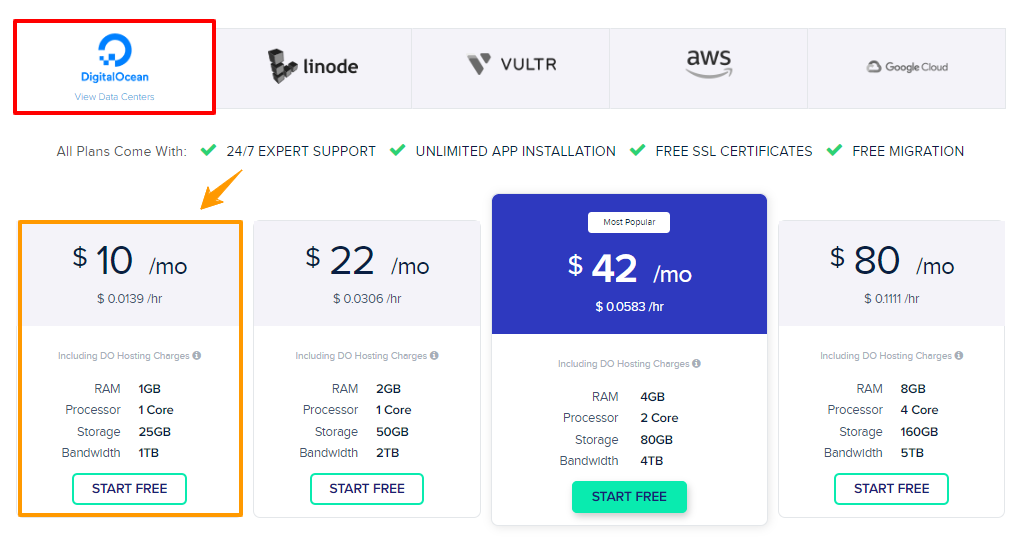Image resolution: width=1024 pixels, height=539 pixels.
Task: Click the checkmark beside Free SSL Certificates
Action: pyautogui.click(x=637, y=150)
